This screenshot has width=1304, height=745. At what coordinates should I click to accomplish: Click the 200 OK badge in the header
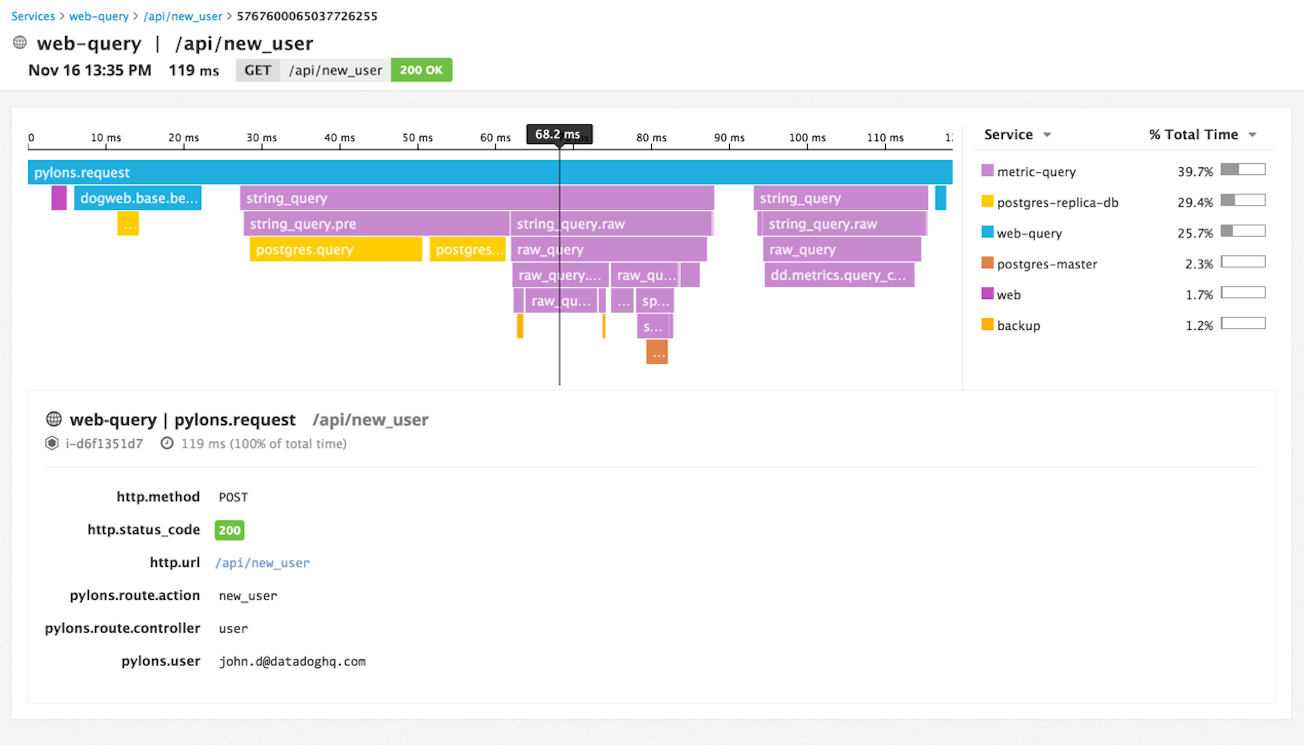(421, 70)
